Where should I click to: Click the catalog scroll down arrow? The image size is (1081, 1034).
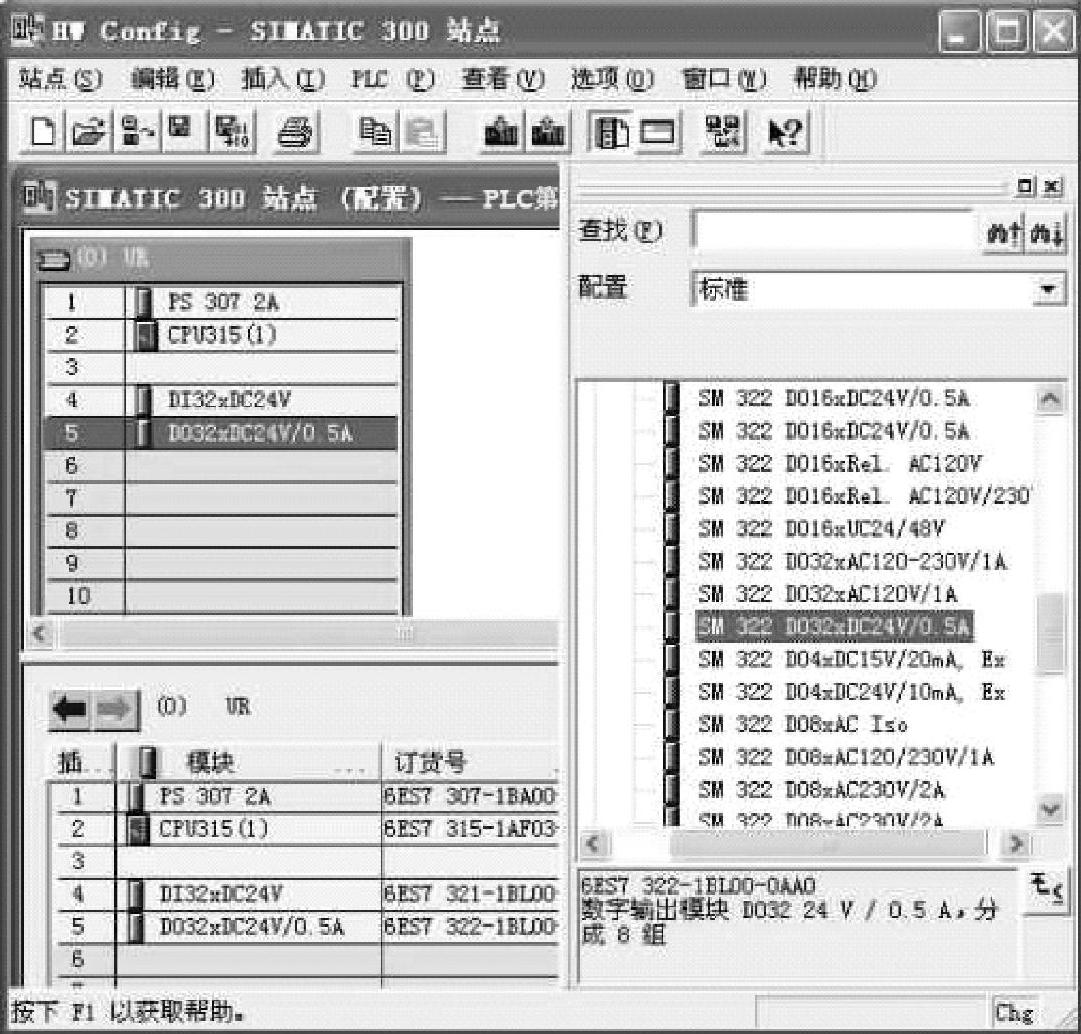(1050, 809)
